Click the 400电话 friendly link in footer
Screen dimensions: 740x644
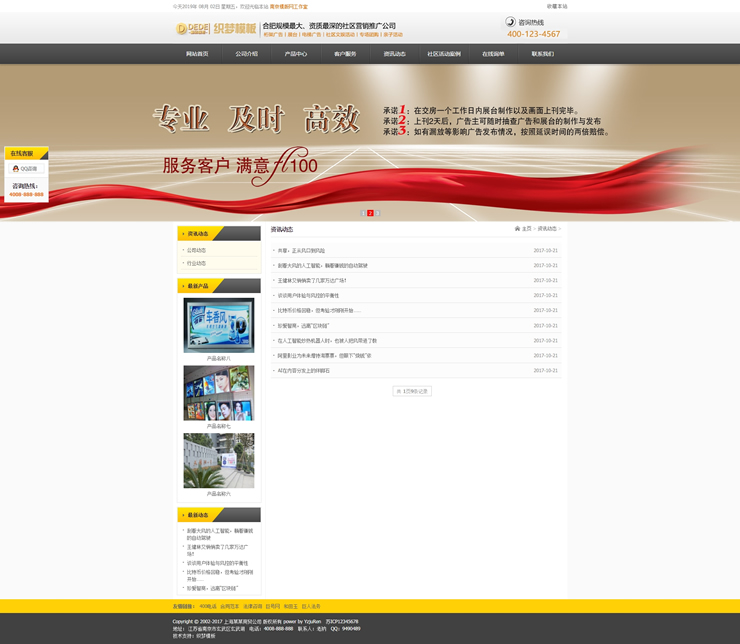208,606
